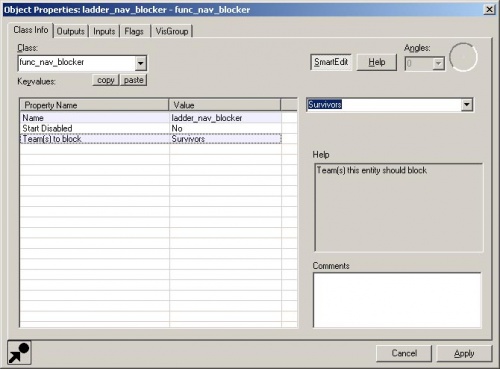Switch to the Class Info tab
This screenshot has width=500, height=369.
coord(31,30)
